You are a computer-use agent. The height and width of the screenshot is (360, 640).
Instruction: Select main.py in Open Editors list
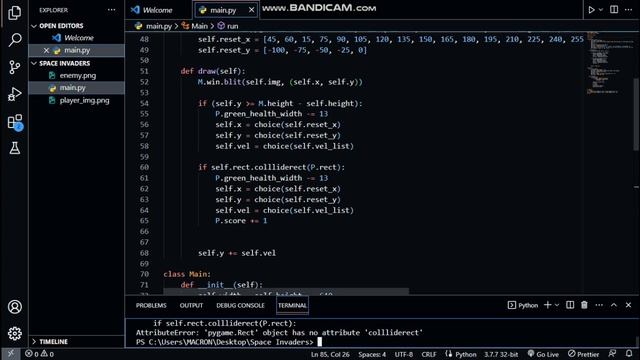click(76, 50)
